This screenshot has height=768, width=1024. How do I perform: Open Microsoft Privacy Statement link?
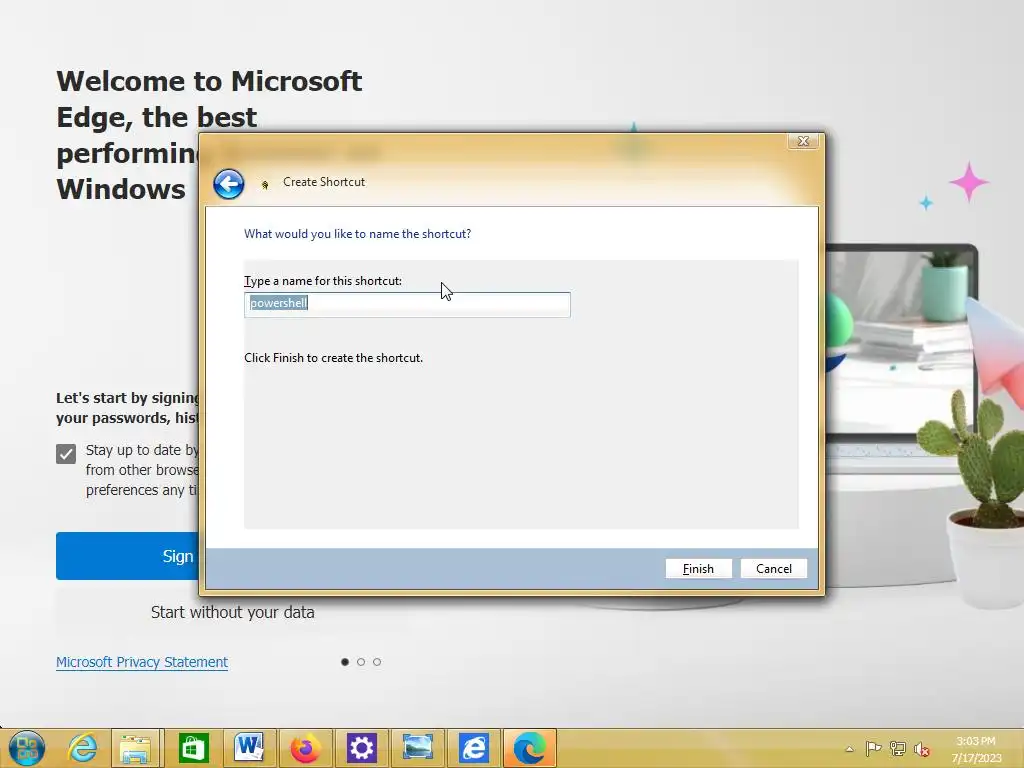point(142,662)
